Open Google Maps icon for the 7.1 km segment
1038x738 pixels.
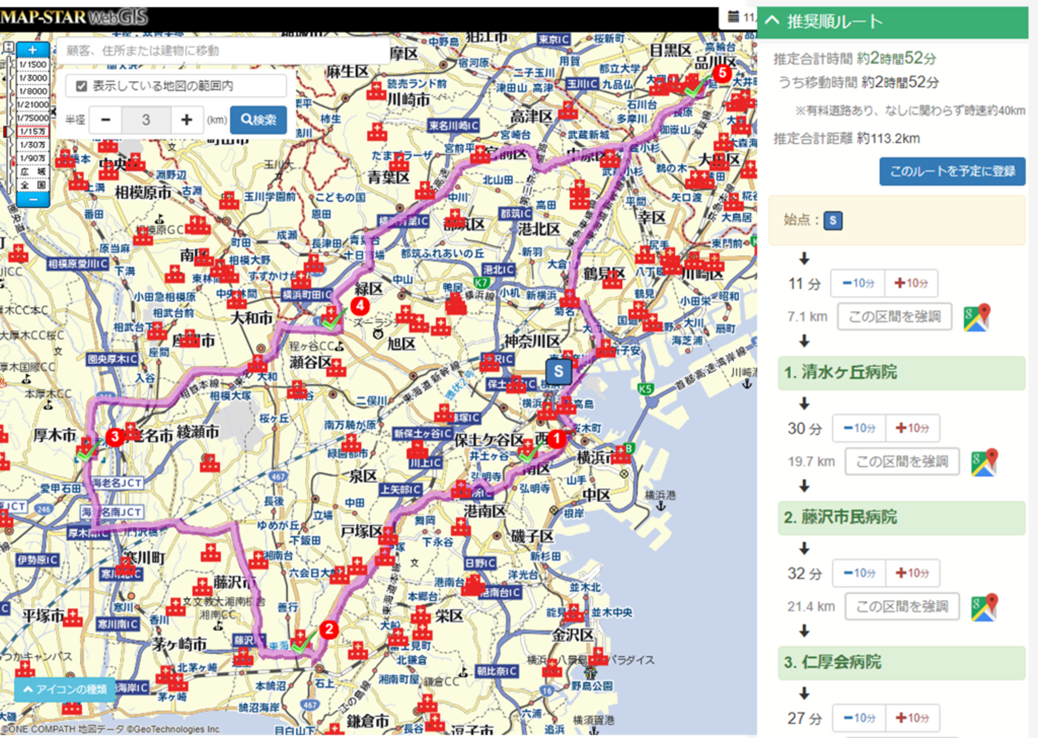[x=977, y=318]
